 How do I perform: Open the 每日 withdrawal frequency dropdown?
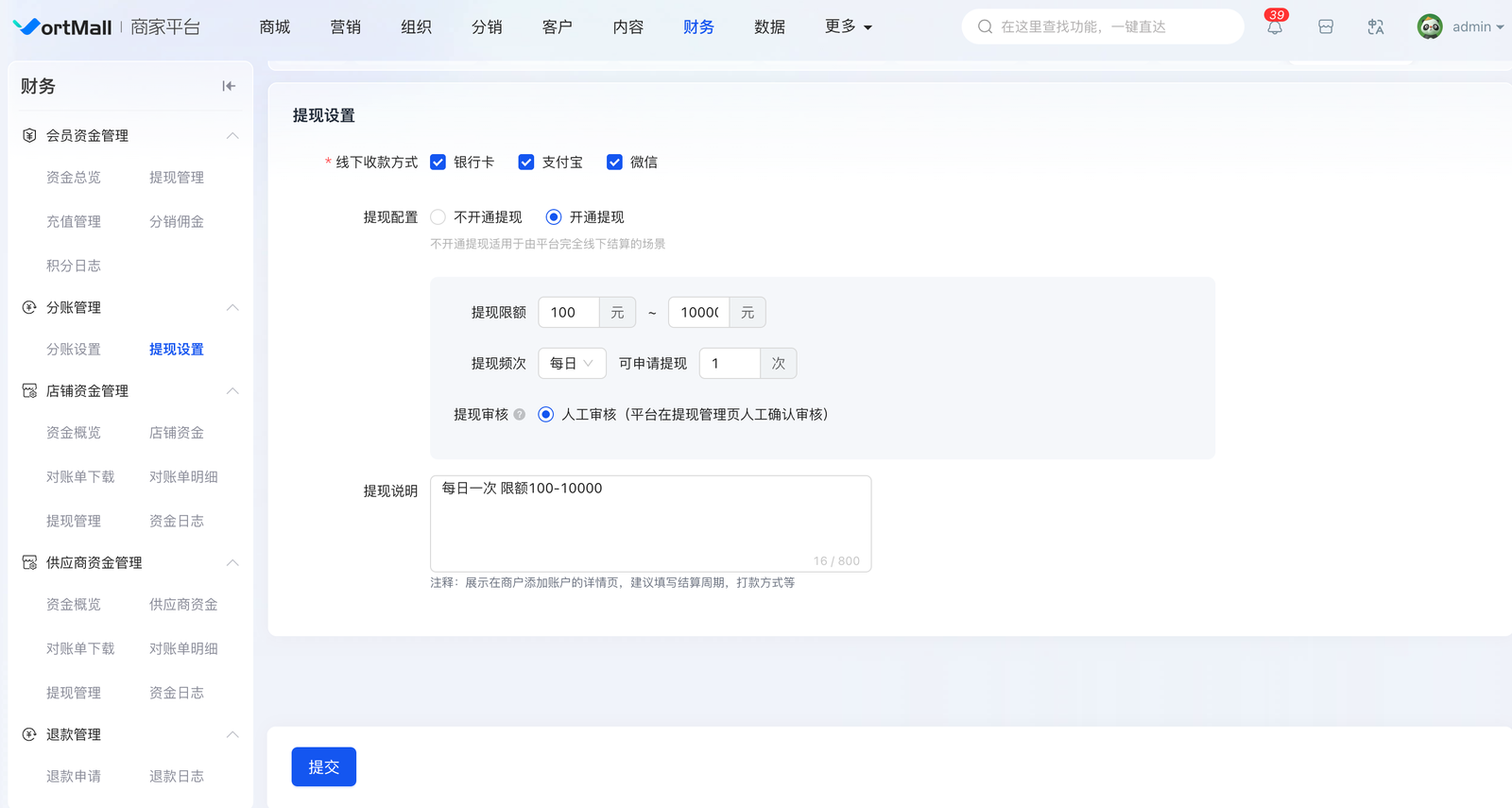coord(572,364)
